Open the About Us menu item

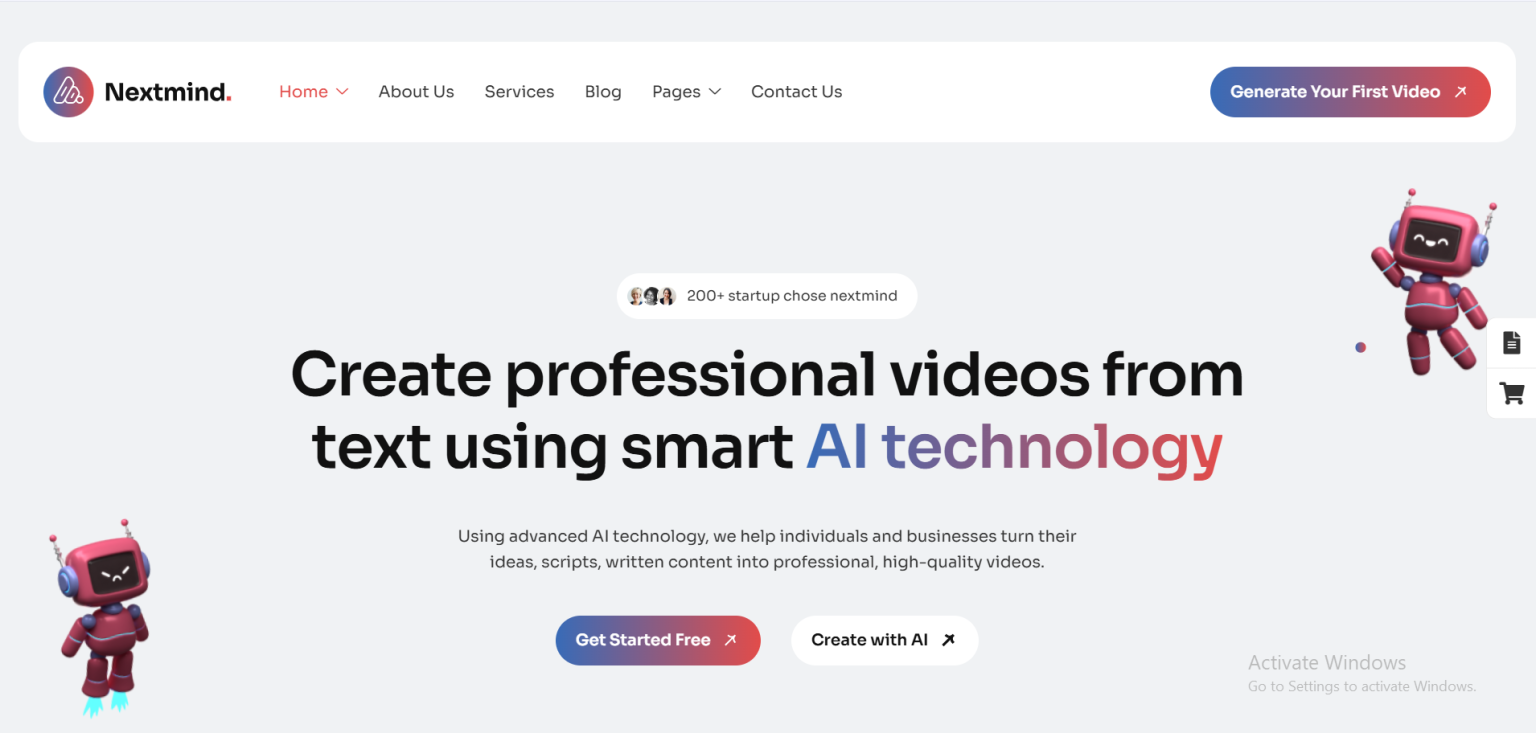click(416, 91)
